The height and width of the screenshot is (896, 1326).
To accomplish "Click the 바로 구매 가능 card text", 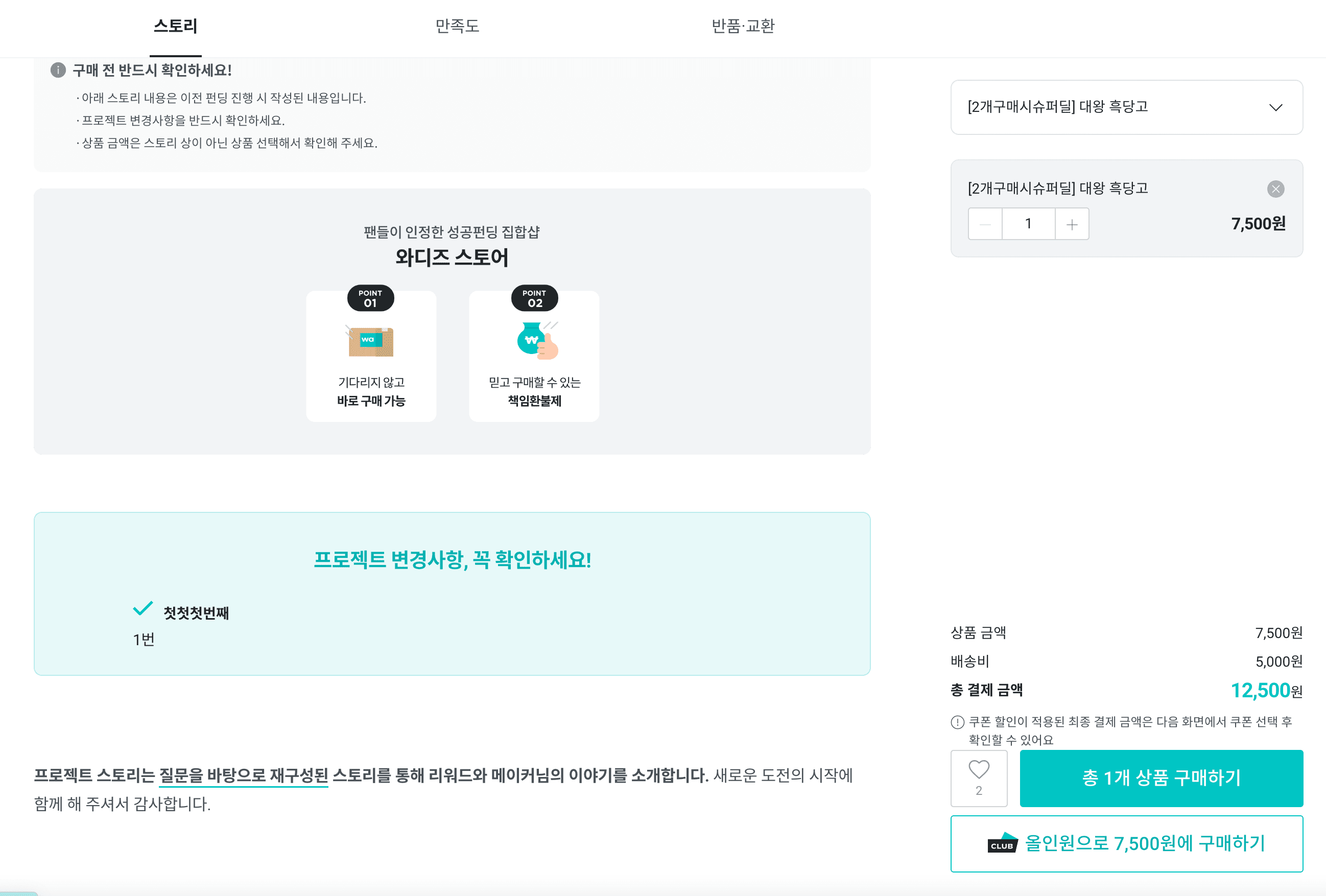I will 371,401.
